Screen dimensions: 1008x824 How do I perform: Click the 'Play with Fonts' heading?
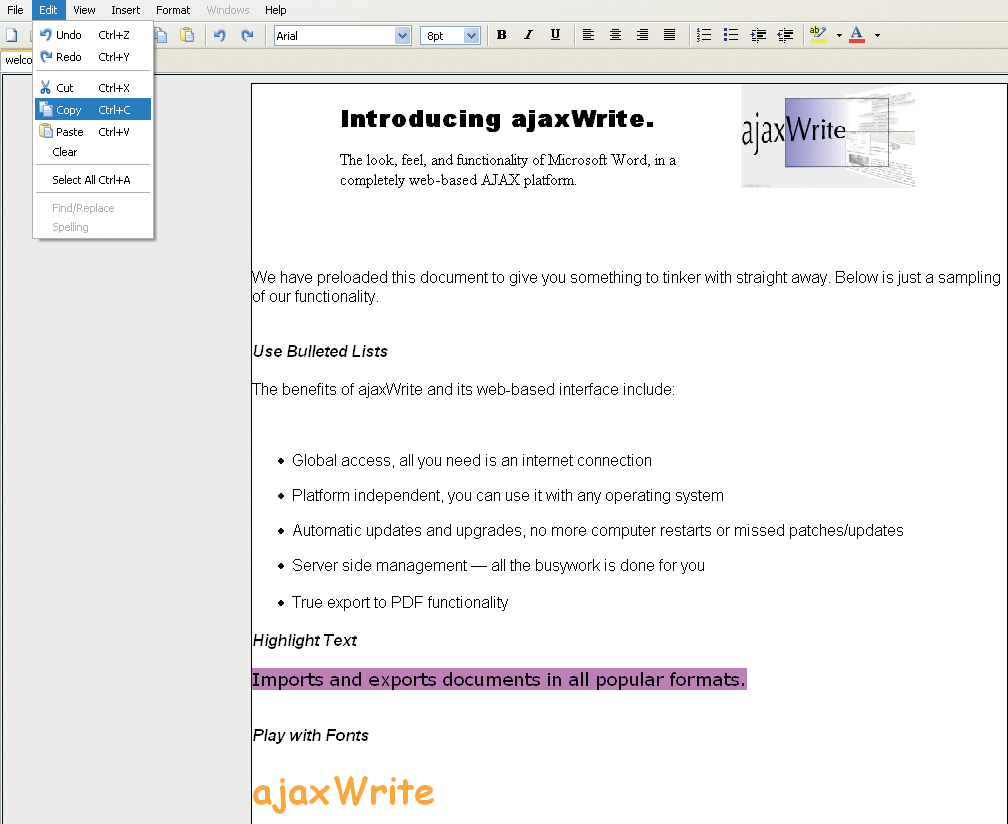[x=310, y=735]
